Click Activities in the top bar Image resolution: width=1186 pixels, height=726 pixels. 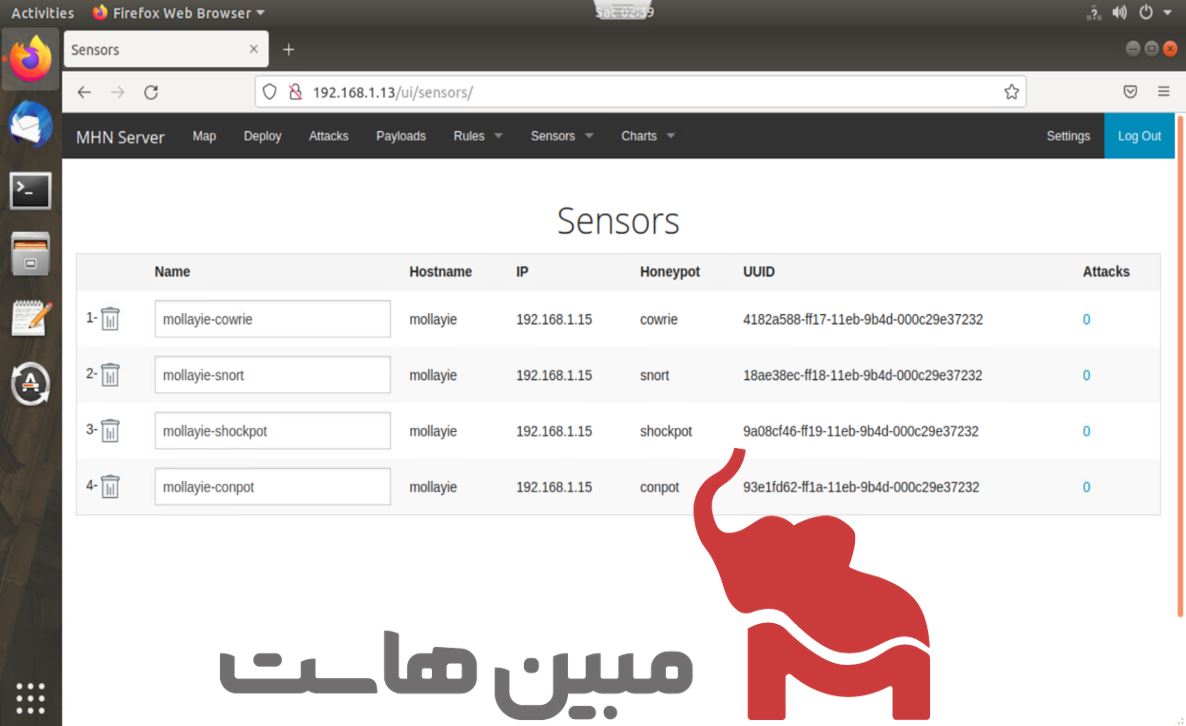coord(42,13)
